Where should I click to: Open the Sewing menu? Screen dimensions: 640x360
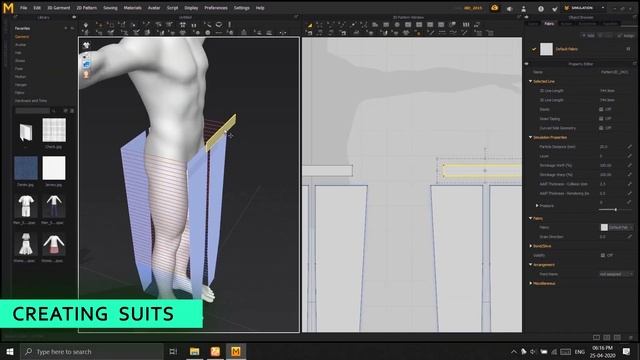point(110,8)
